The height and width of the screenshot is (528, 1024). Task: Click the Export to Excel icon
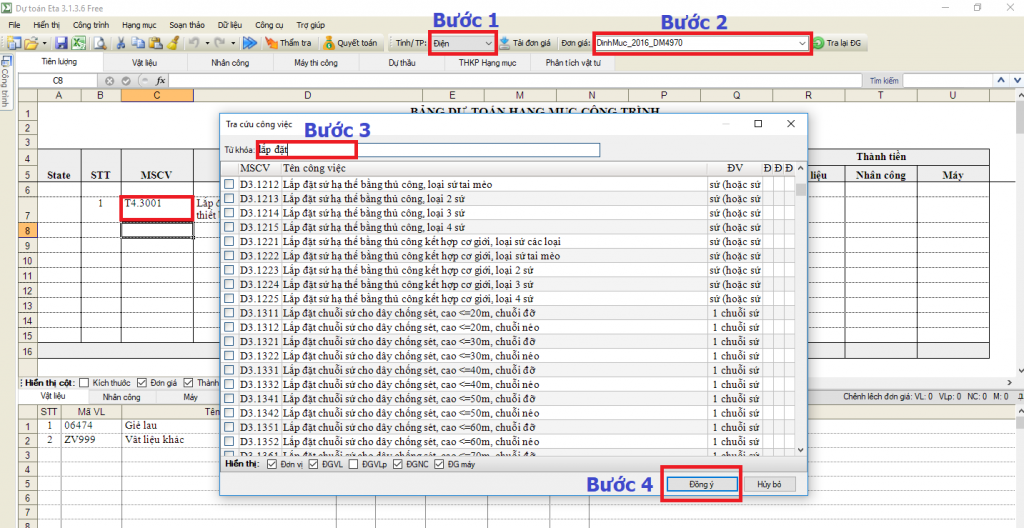pyautogui.click(x=78, y=43)
